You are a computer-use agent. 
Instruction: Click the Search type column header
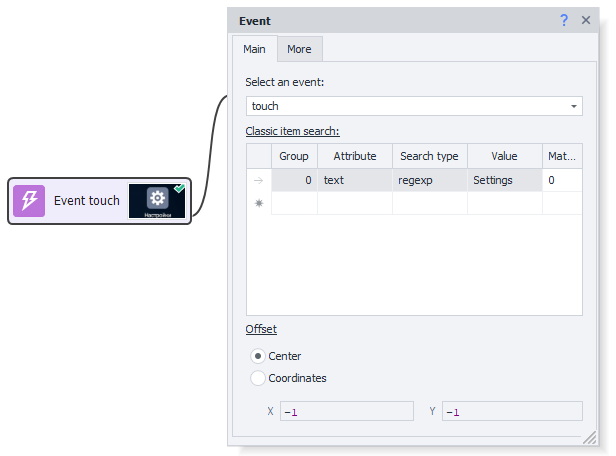[x=429, y=156]
